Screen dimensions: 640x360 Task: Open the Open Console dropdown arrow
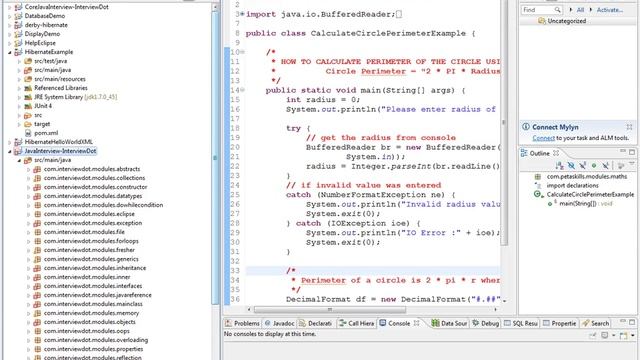coord(633,335)
